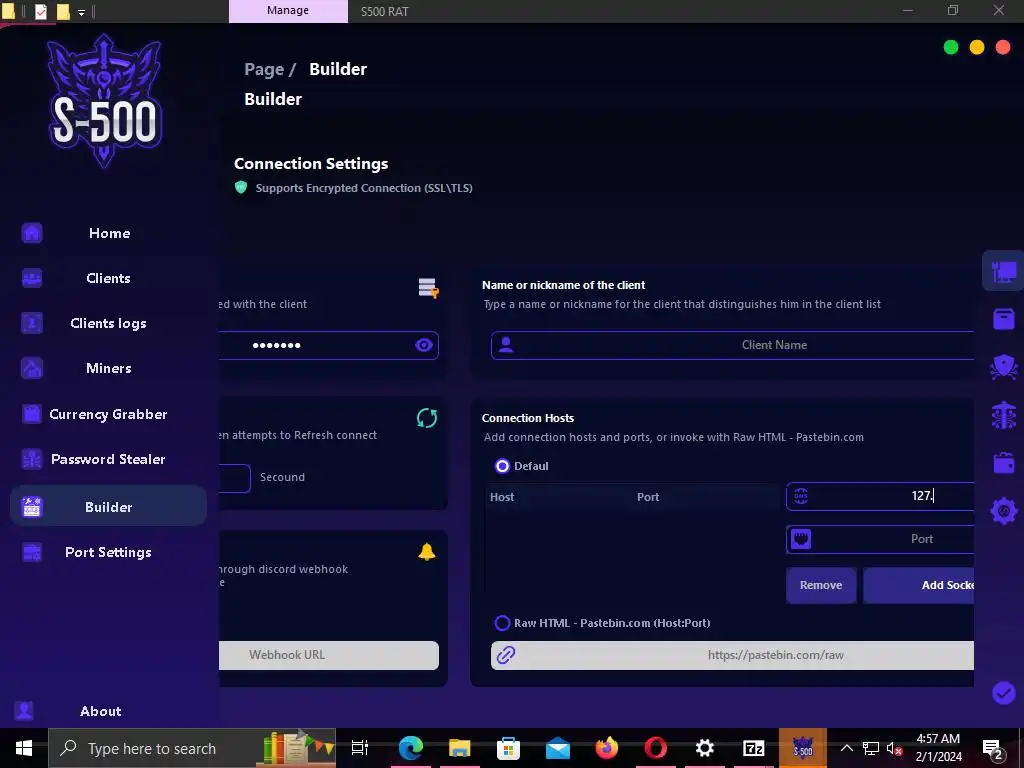This screenshot has height=768, width=1024.
Task: Click the Password Stealer sidebar icon
Action: [32, 459]
